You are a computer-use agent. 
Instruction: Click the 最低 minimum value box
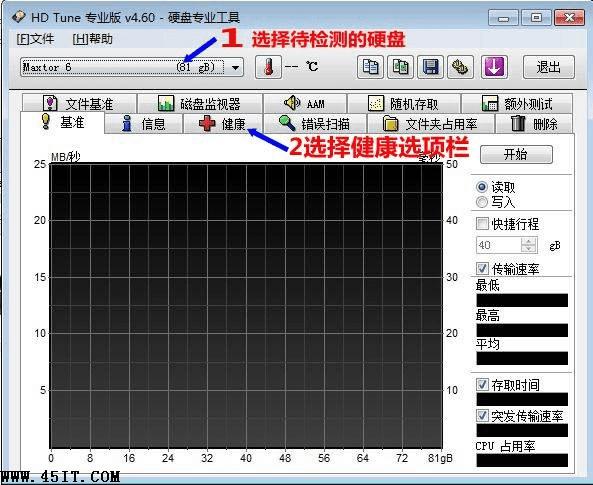pyautogui.click(x=522, y=300)
